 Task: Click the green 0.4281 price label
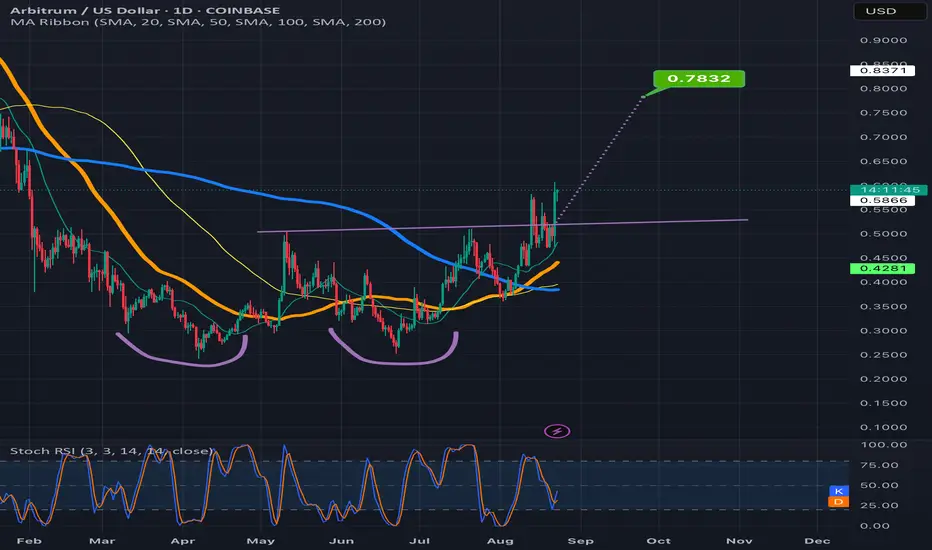point(883,268)
